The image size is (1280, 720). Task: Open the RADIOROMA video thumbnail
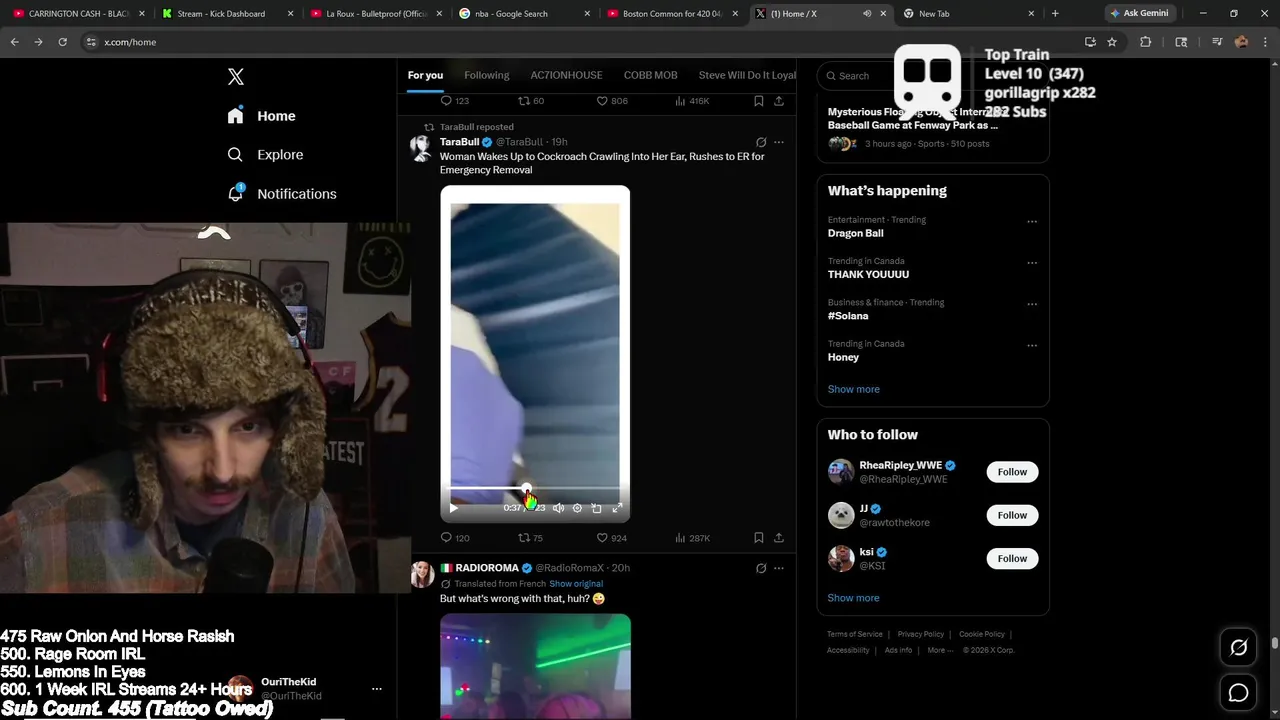pos(535,666)
